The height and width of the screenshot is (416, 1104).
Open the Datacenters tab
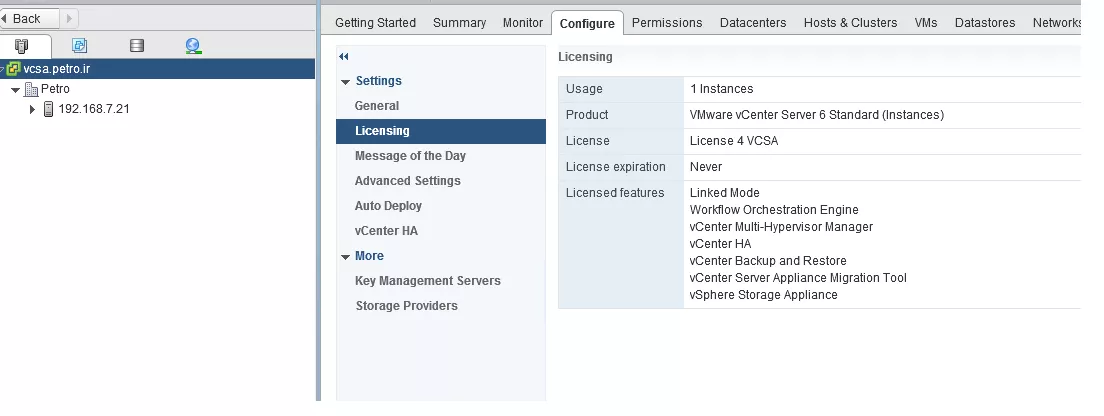click(753, 23)
